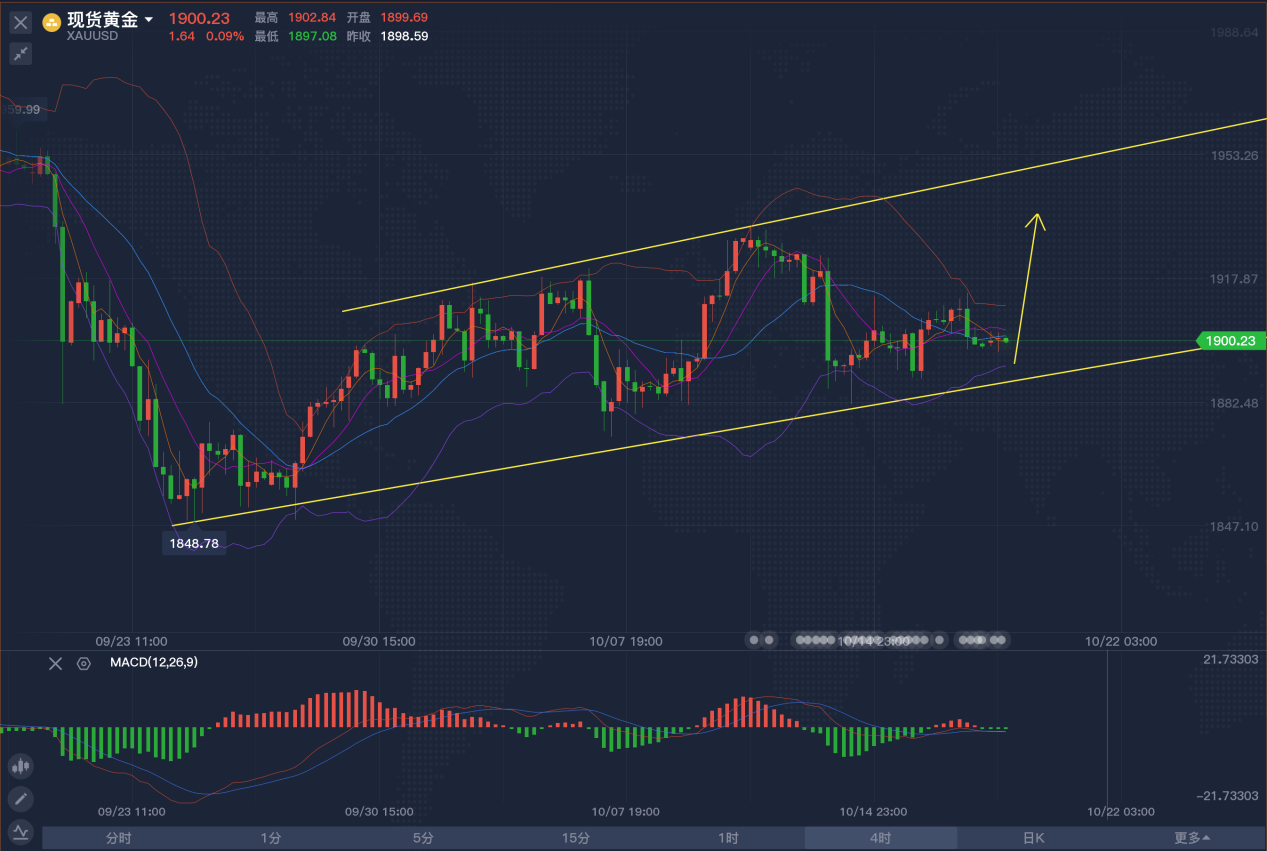Select the 1时 timeframe

point(728,838)
